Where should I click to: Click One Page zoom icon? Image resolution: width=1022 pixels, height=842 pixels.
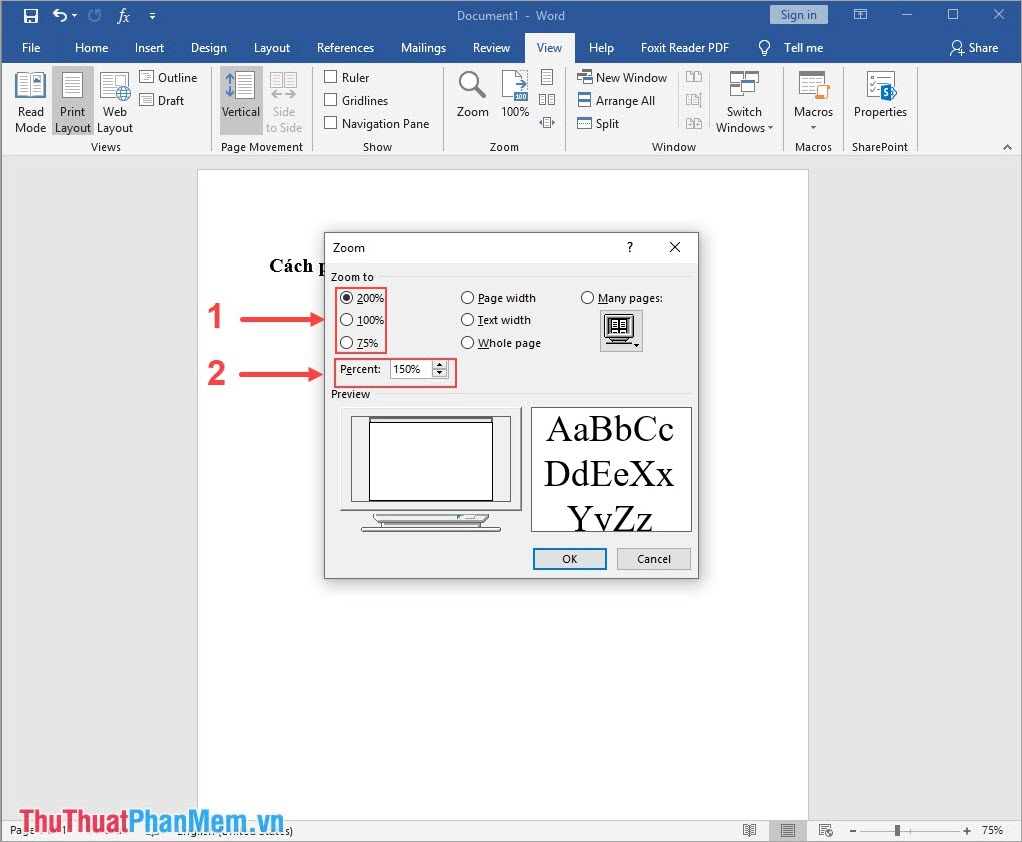point(547,77)
